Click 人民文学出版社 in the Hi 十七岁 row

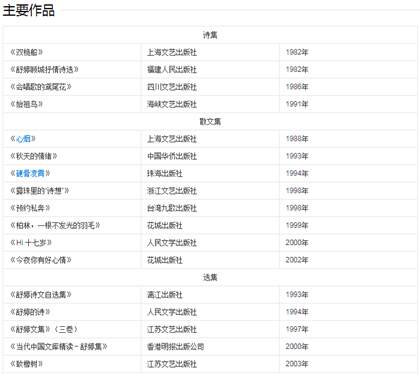tap(172, 243)
